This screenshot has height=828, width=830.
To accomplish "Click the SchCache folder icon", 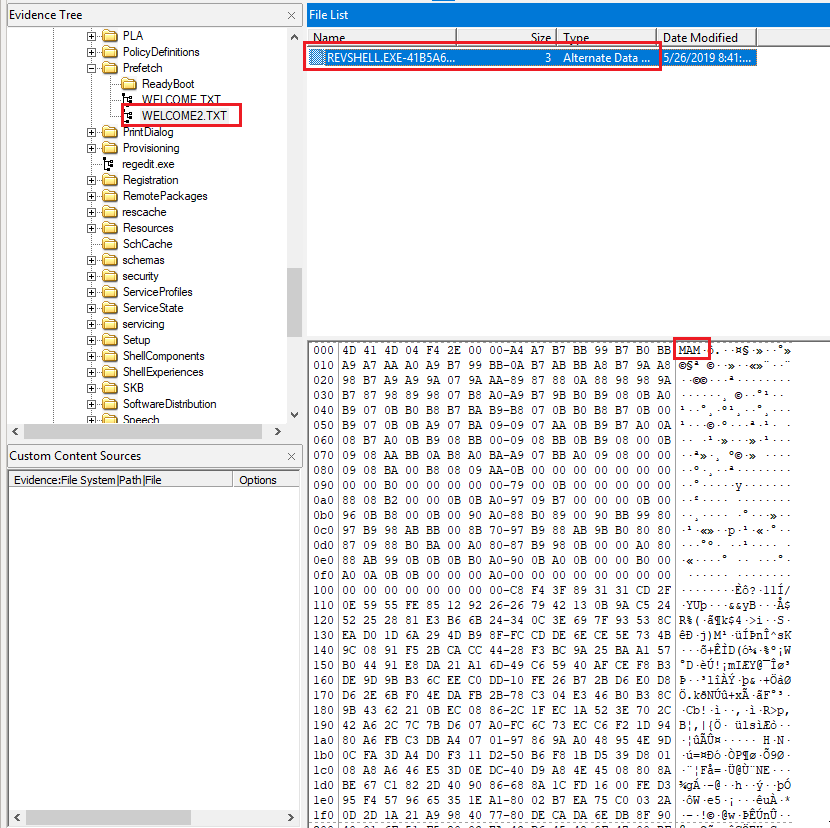I will [110, 244].
